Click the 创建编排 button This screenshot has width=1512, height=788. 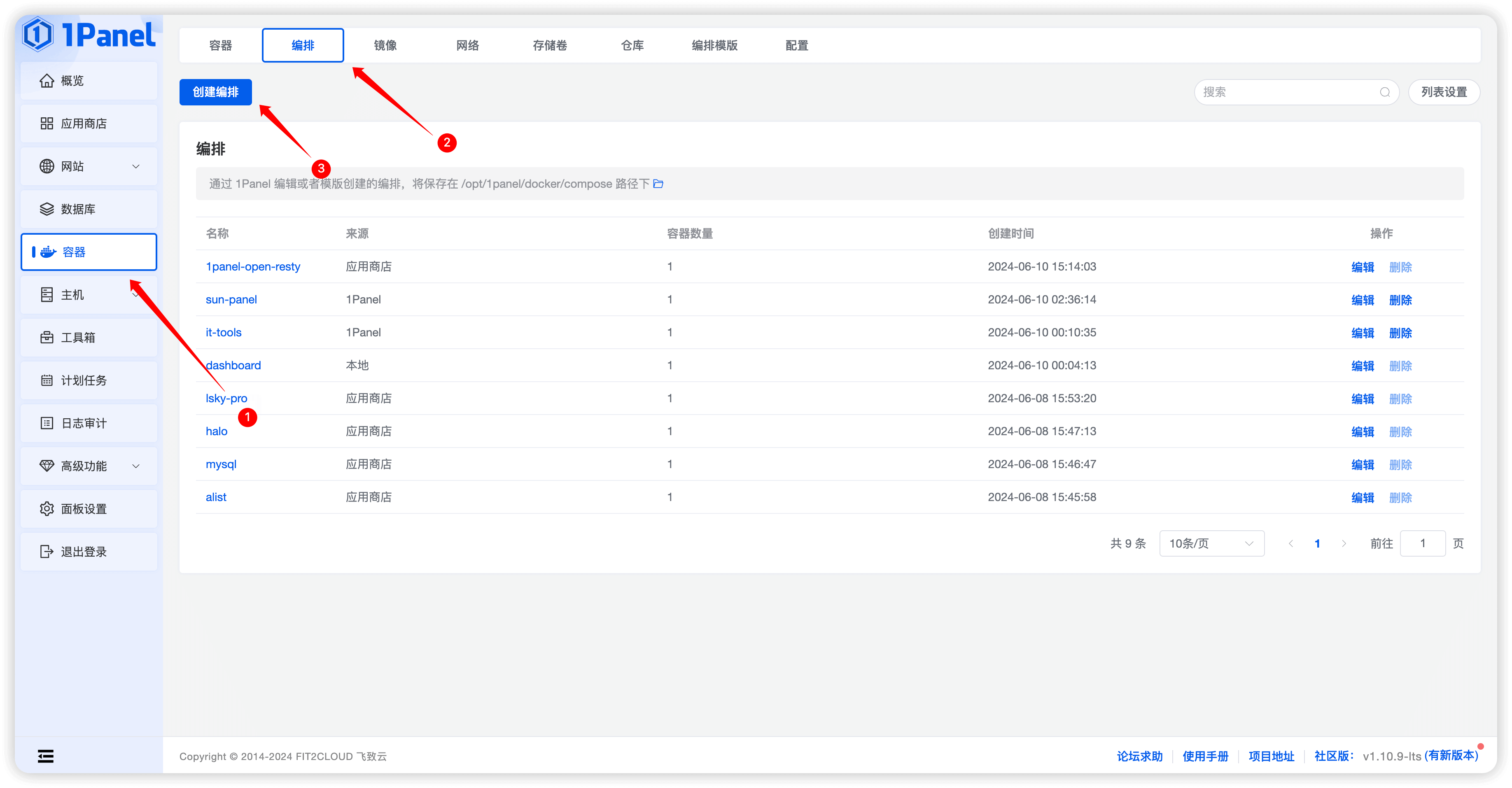pyautogui.click(x=215, y=92)
